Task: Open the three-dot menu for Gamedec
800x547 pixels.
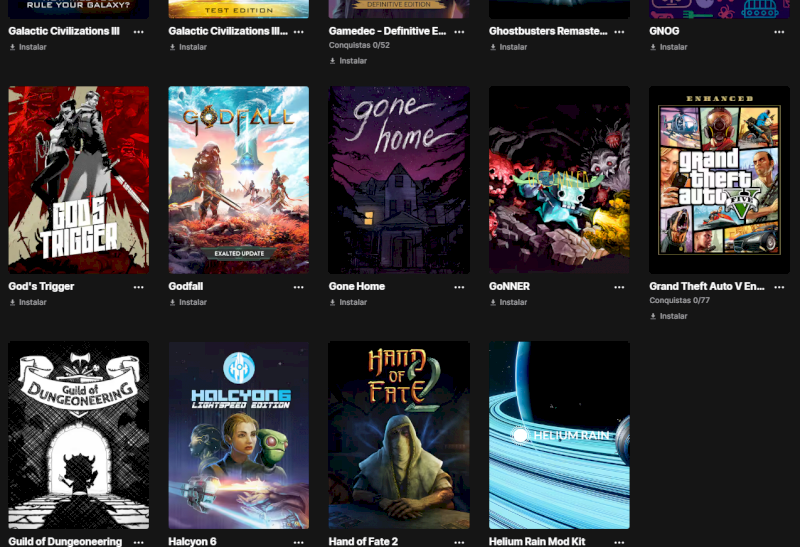Action: (x=459, y=32)
